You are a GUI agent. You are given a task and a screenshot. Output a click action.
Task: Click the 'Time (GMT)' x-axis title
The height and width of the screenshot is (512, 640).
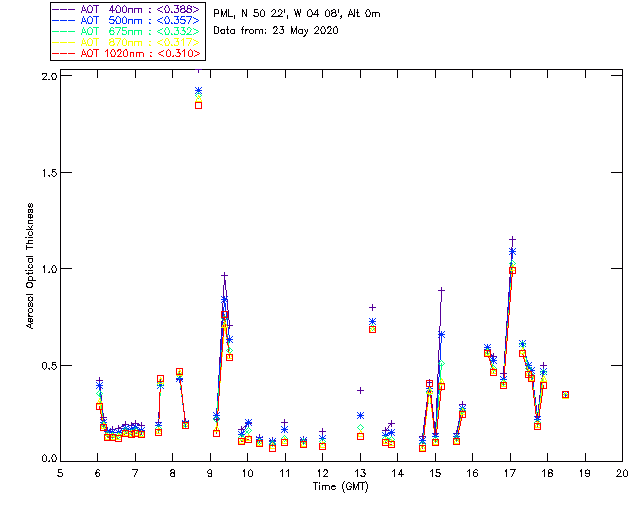click(x=341, y=485)
